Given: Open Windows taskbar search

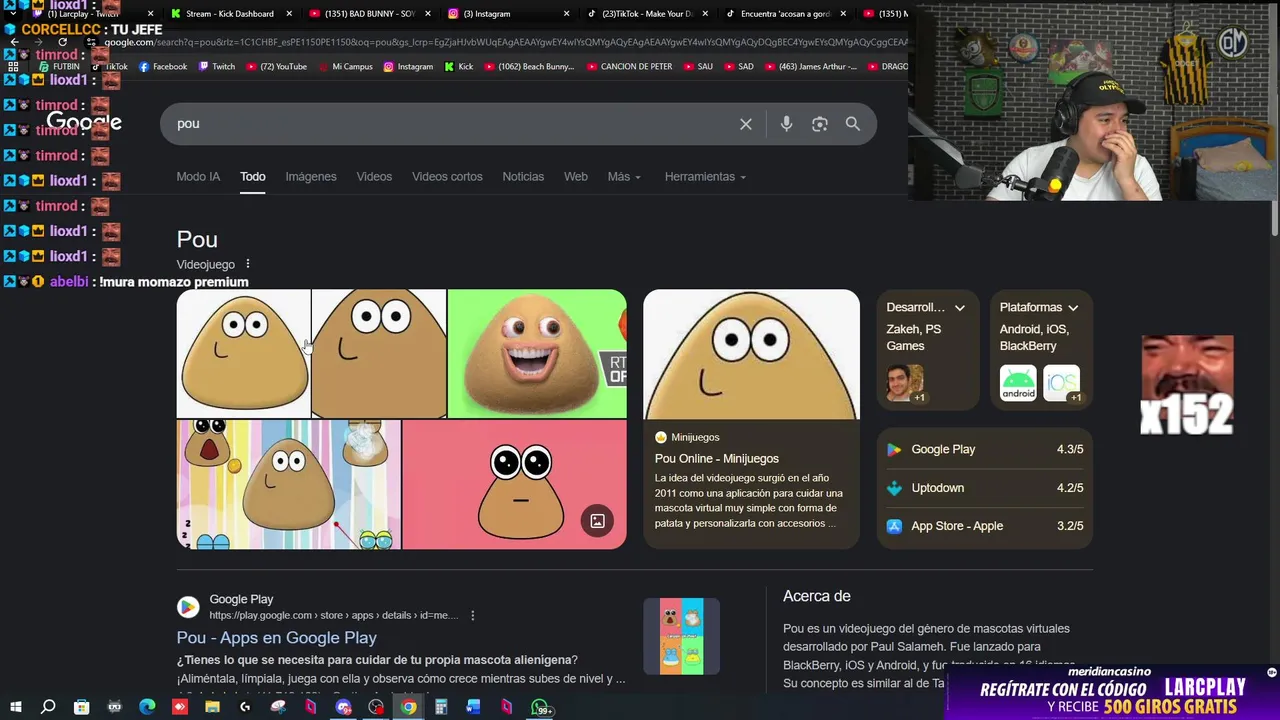Looking at the screenshot, I should [48, 707].
